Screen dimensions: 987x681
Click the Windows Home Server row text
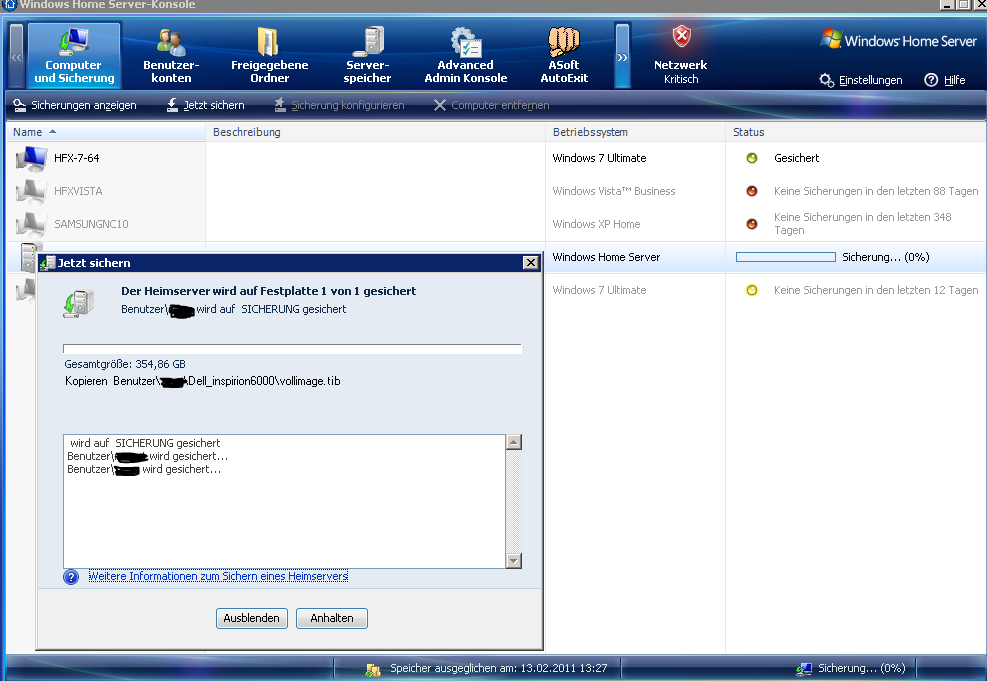[606, 257]
